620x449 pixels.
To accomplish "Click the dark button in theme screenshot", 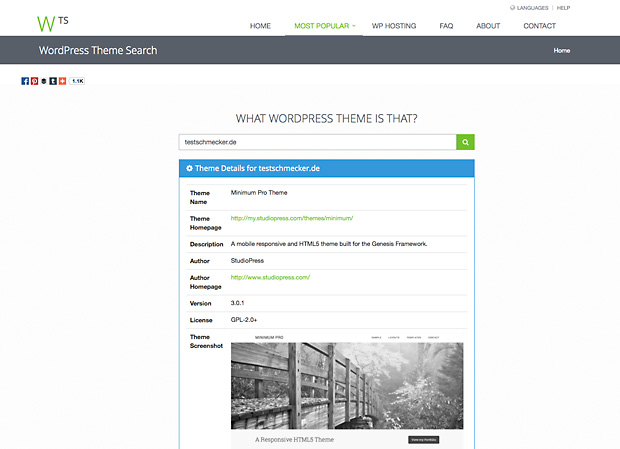I will [x=423, y=440].
